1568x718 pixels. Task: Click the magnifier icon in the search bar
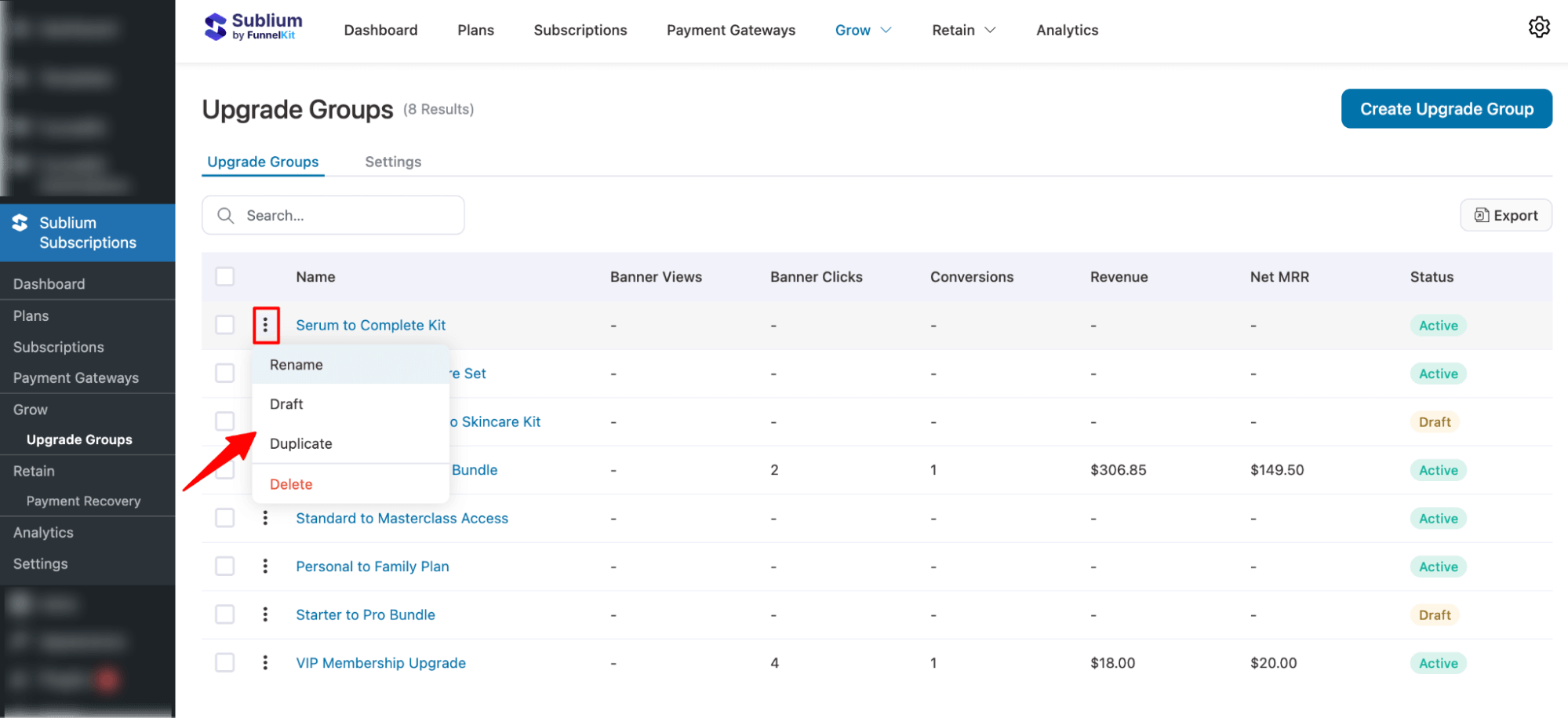[225, 215]
